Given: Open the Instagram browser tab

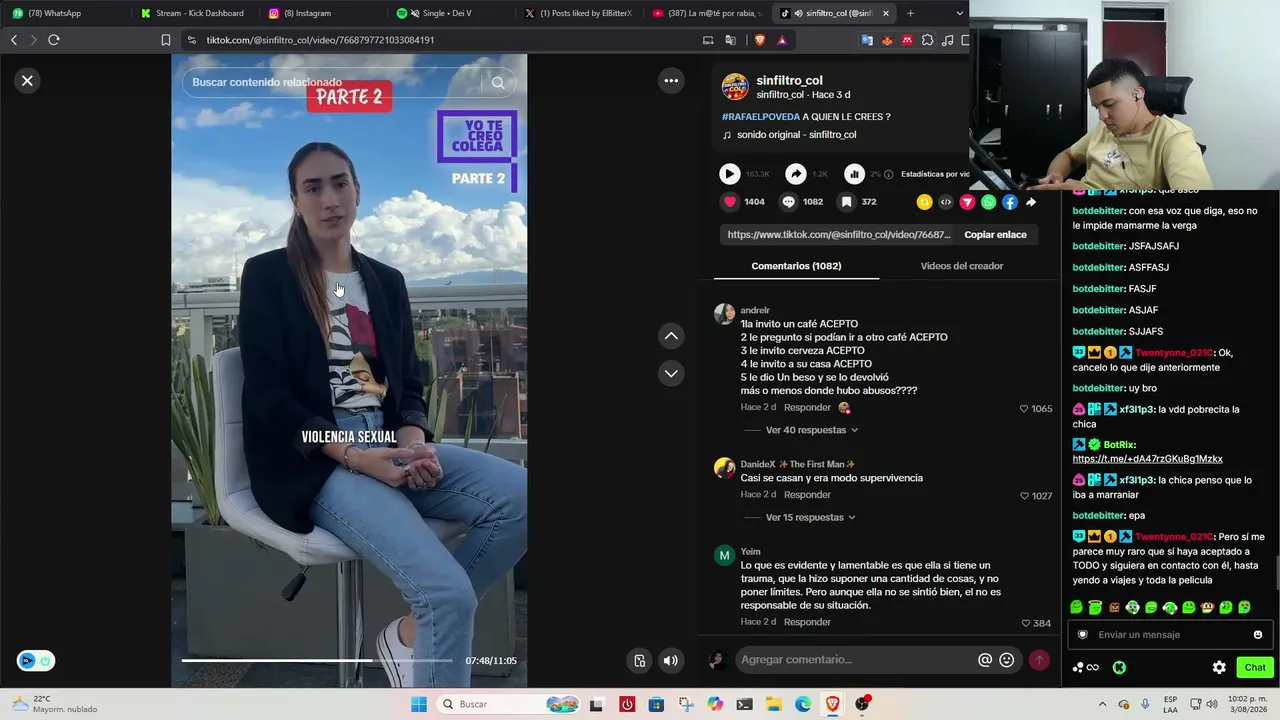Looking at the screenshot, I should (x=323, y=13).
